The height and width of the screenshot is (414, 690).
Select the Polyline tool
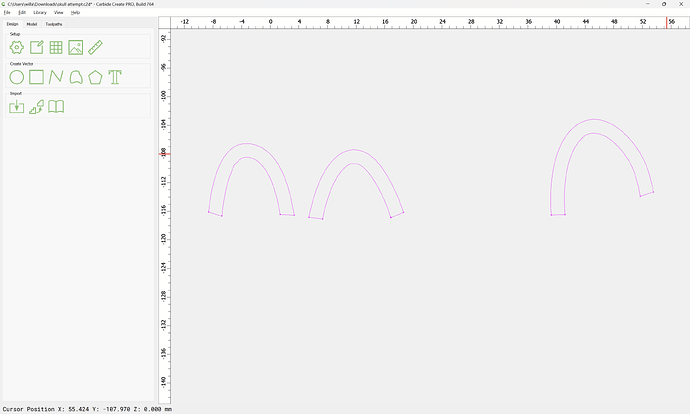point(56,77)
